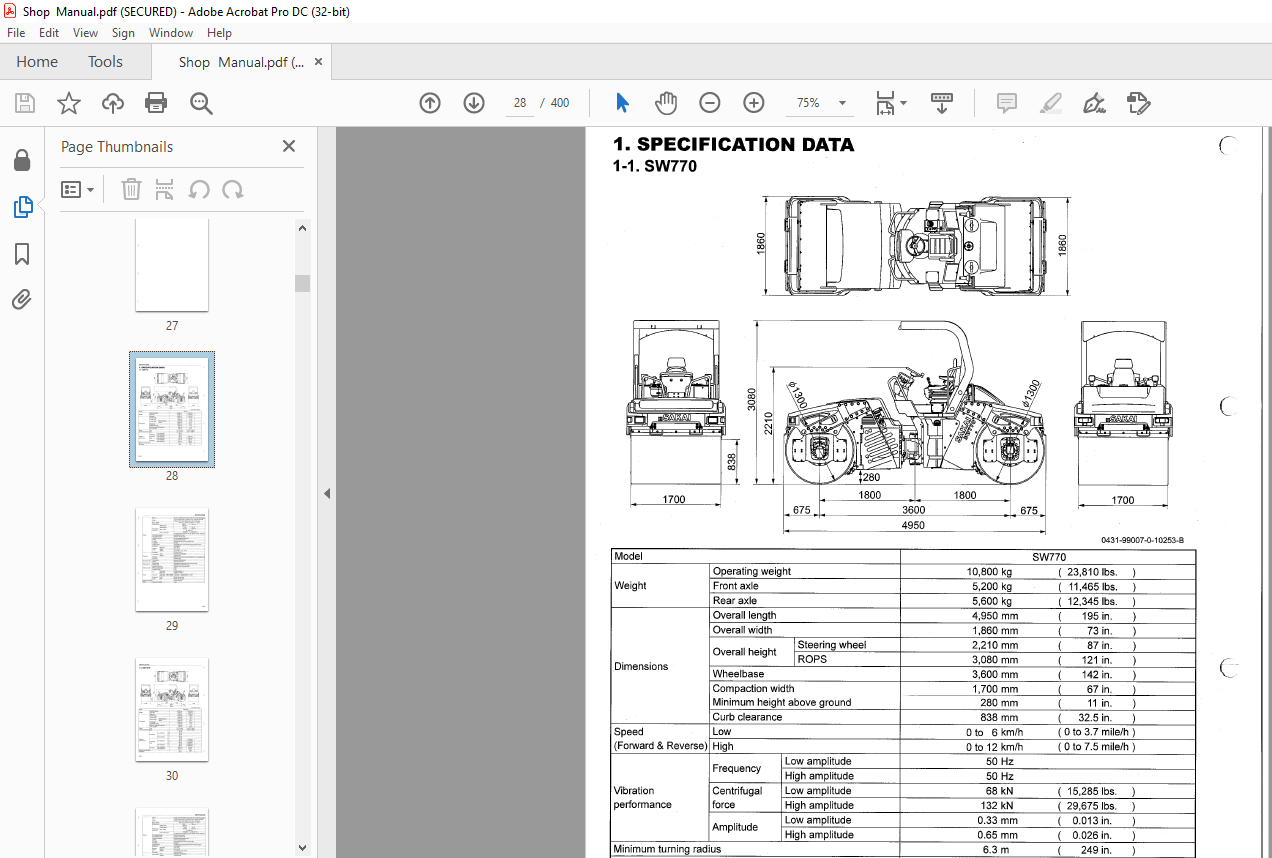Click the Fill and edit tool icon
This screenshot has height=858, width=1272.
(x=1138, y=103)
